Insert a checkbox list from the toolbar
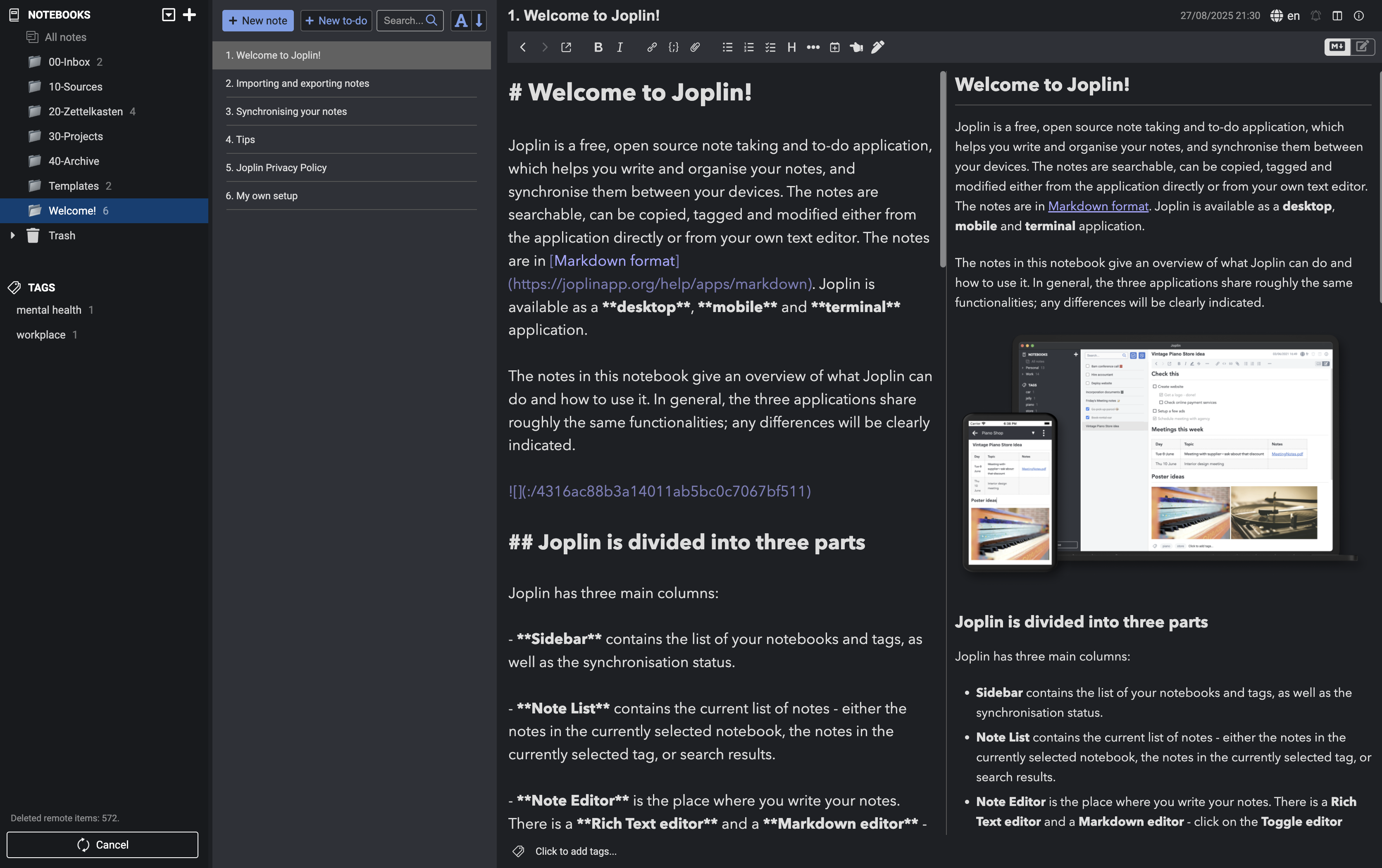This screenshot has height=868, width=1382. tap(770, 47)
